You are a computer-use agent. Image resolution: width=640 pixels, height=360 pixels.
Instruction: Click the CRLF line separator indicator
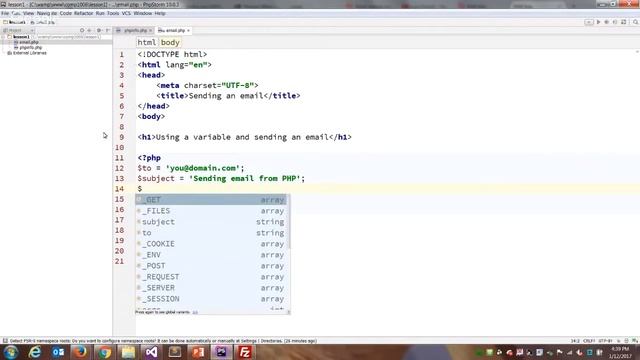click(589, 341)
